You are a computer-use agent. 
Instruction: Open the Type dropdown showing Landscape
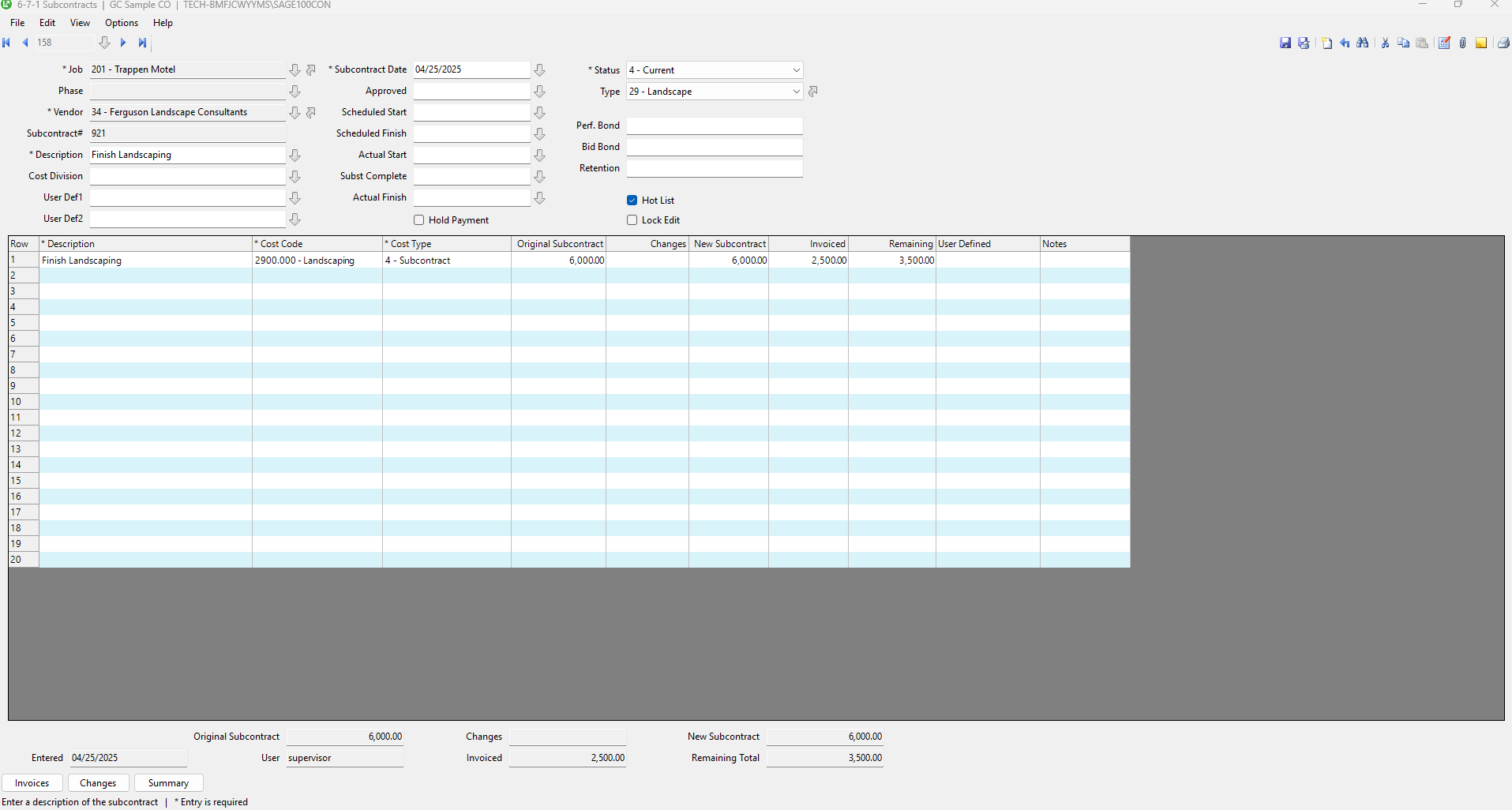tap(795, 92)
